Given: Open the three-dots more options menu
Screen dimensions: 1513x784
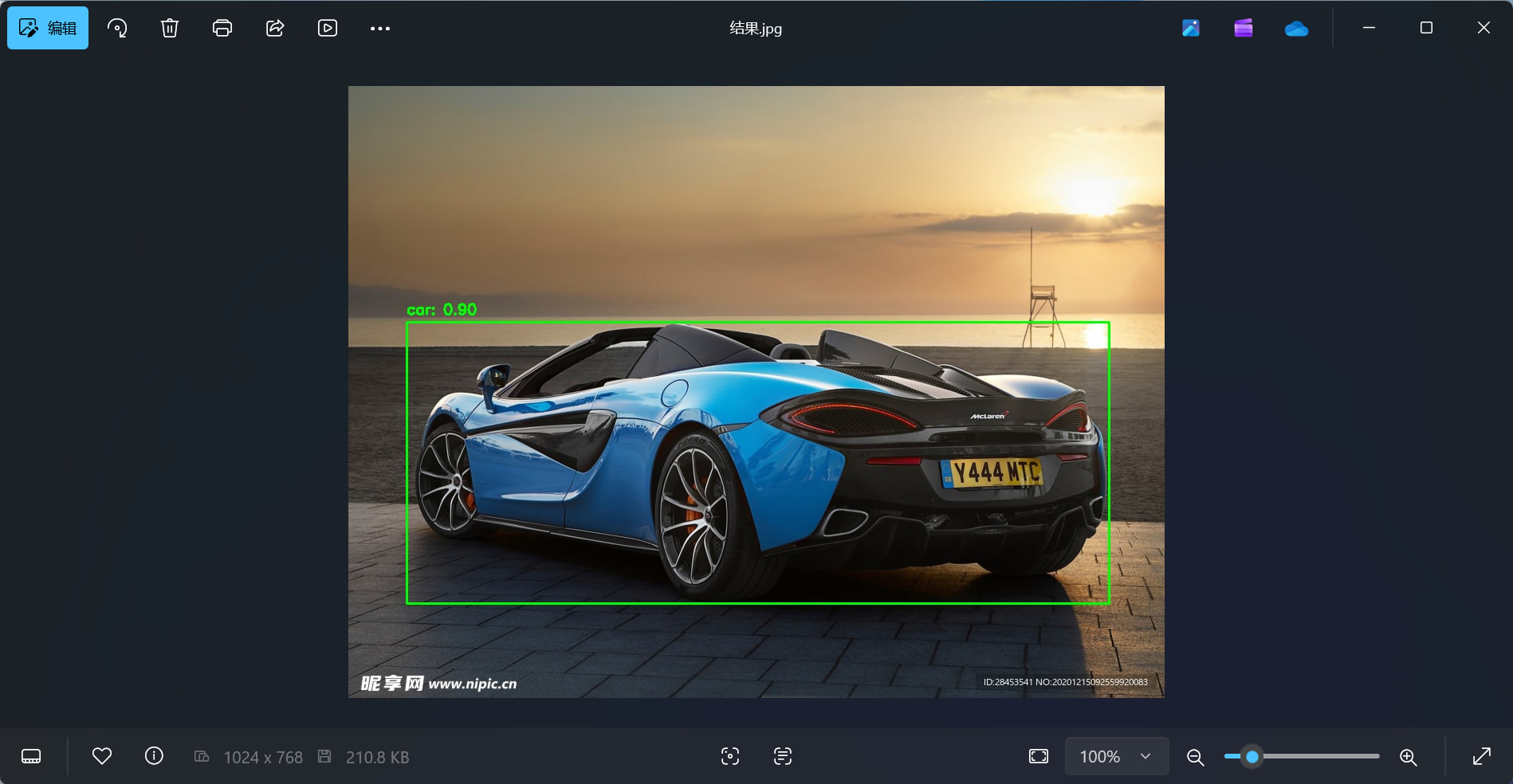Looking at the screenshot, I should [x=380, y=28].
